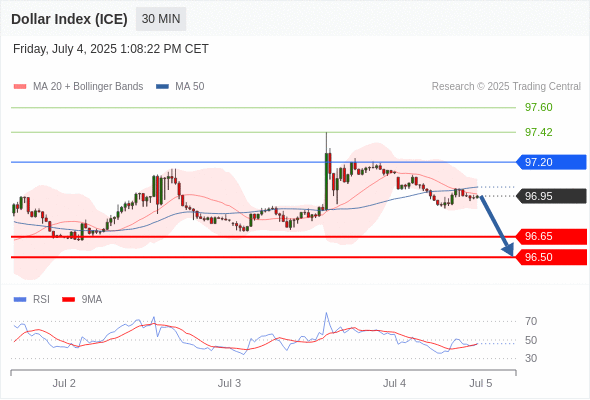
Task: Click the Jul 5 date axis label
Action: 481,383
